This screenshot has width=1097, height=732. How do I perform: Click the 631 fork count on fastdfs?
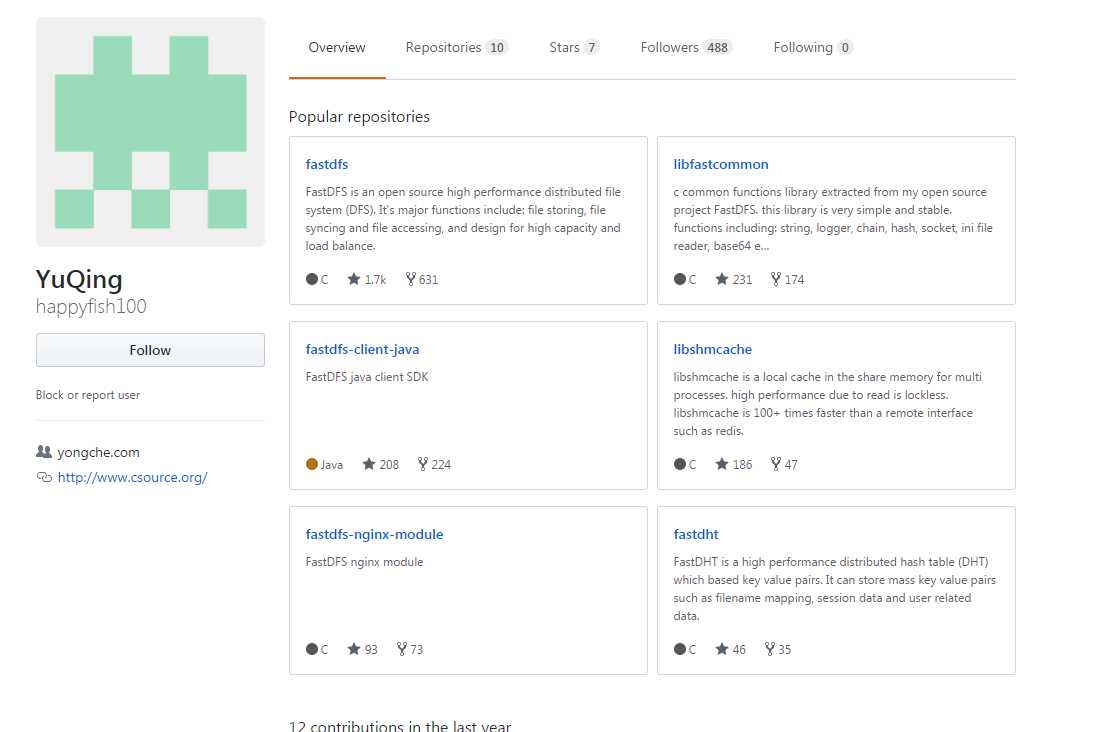(428, 279)
